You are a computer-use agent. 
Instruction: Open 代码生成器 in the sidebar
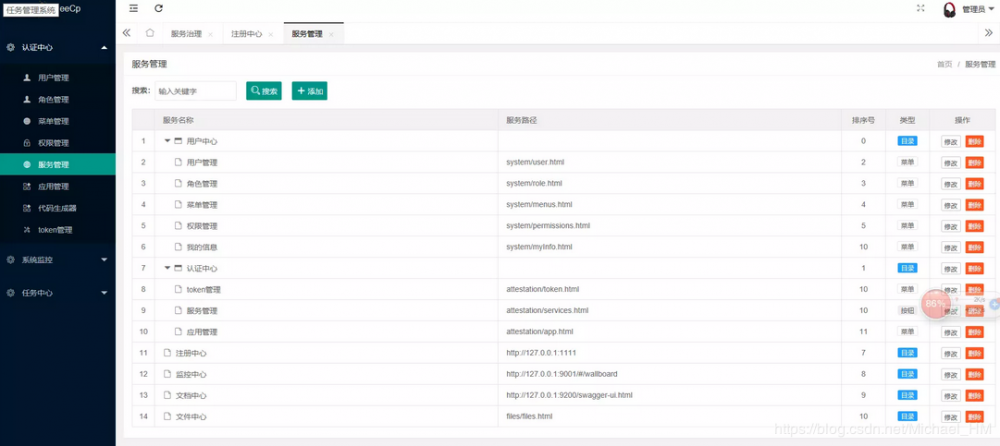tap(57, 208)
